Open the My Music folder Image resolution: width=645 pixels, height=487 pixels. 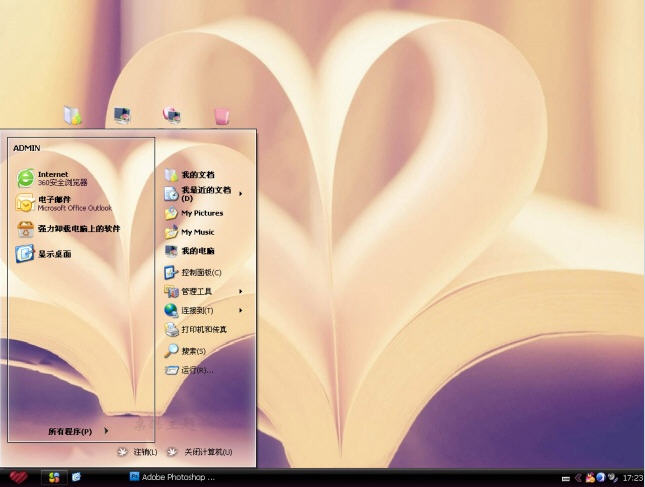[x=196, y=232]
